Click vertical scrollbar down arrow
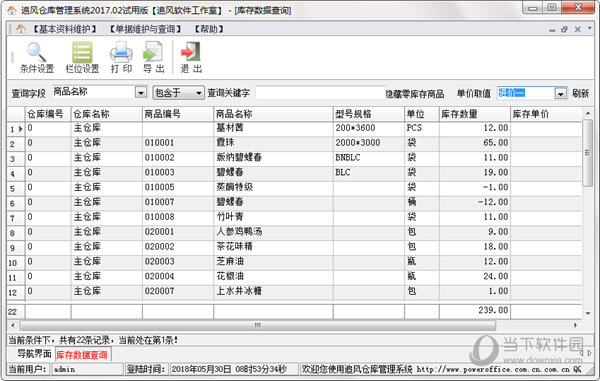The image size is (600, 381). [x=588, y=314]
